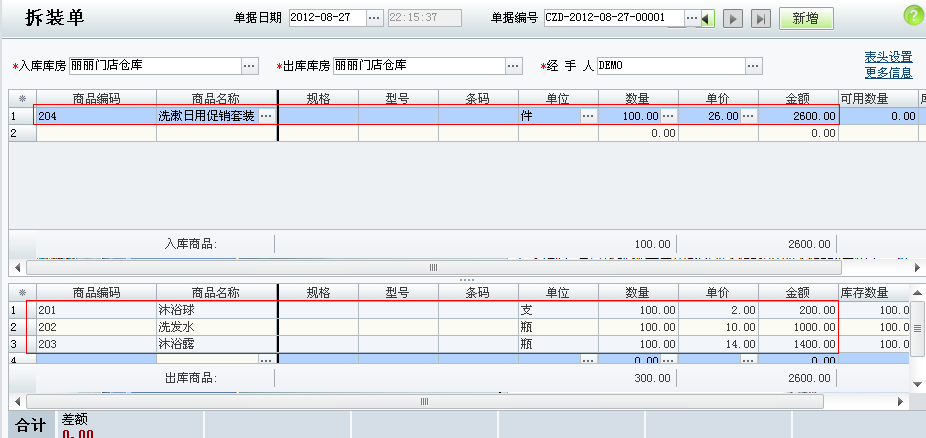The height and width of the screenshot is (438, 926).
Task: Click lower grid horizontal scrollbar thumb
Action: (x=424, y=401)
